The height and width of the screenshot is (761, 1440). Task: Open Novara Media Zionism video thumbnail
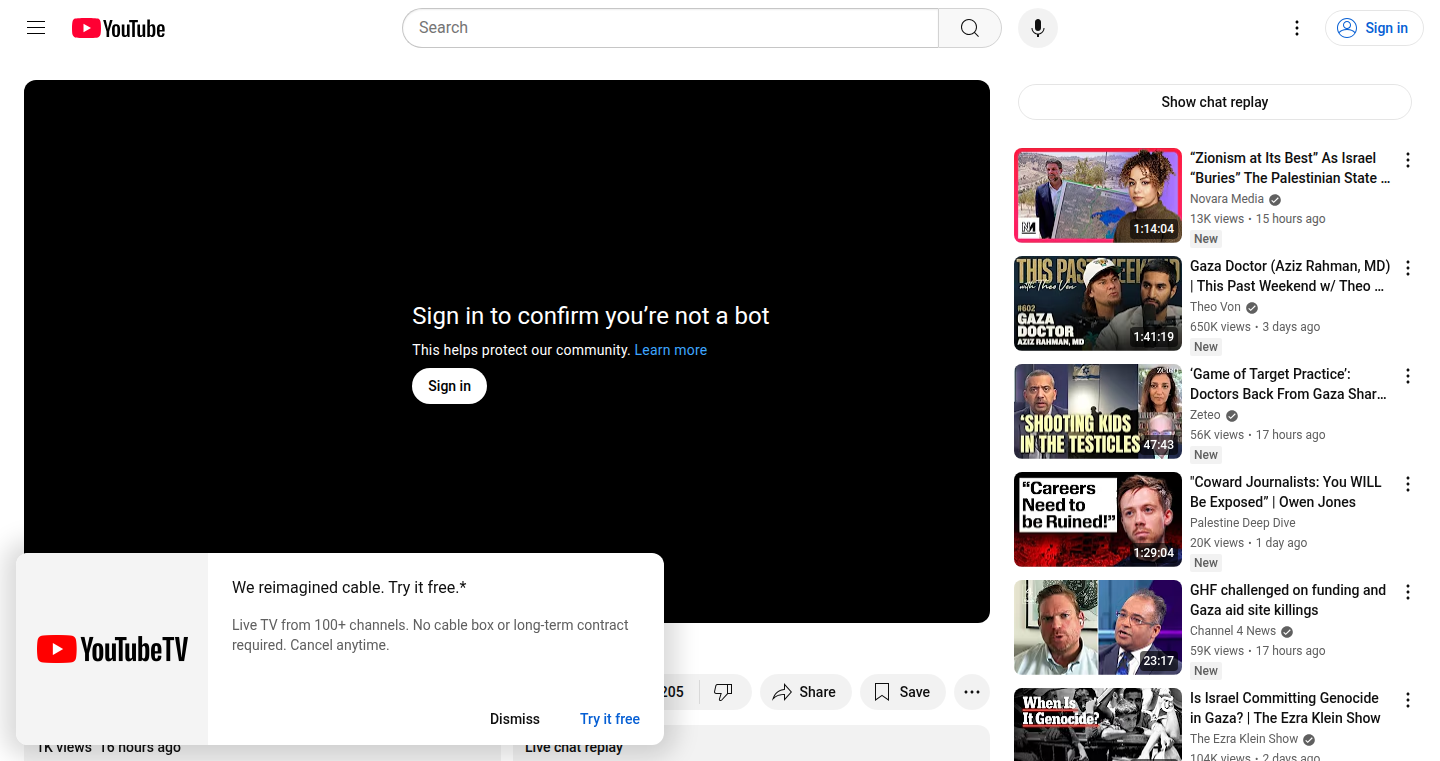1098,196
